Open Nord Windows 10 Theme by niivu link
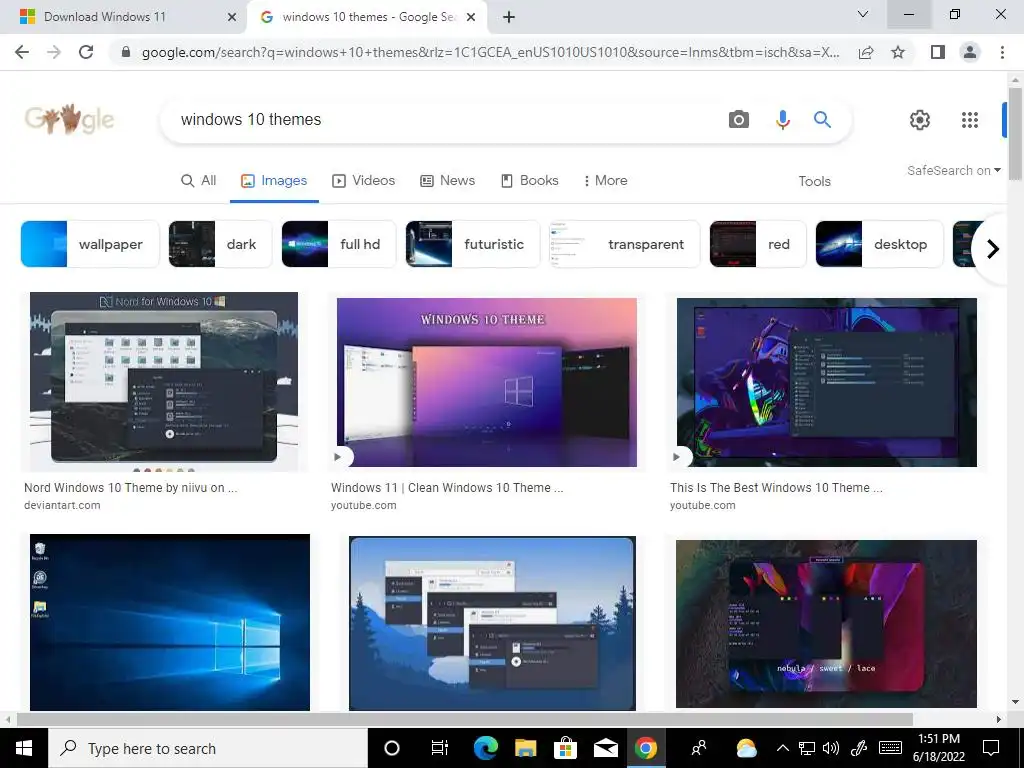Screen dimensions: 1024x768 pos(131,488)
